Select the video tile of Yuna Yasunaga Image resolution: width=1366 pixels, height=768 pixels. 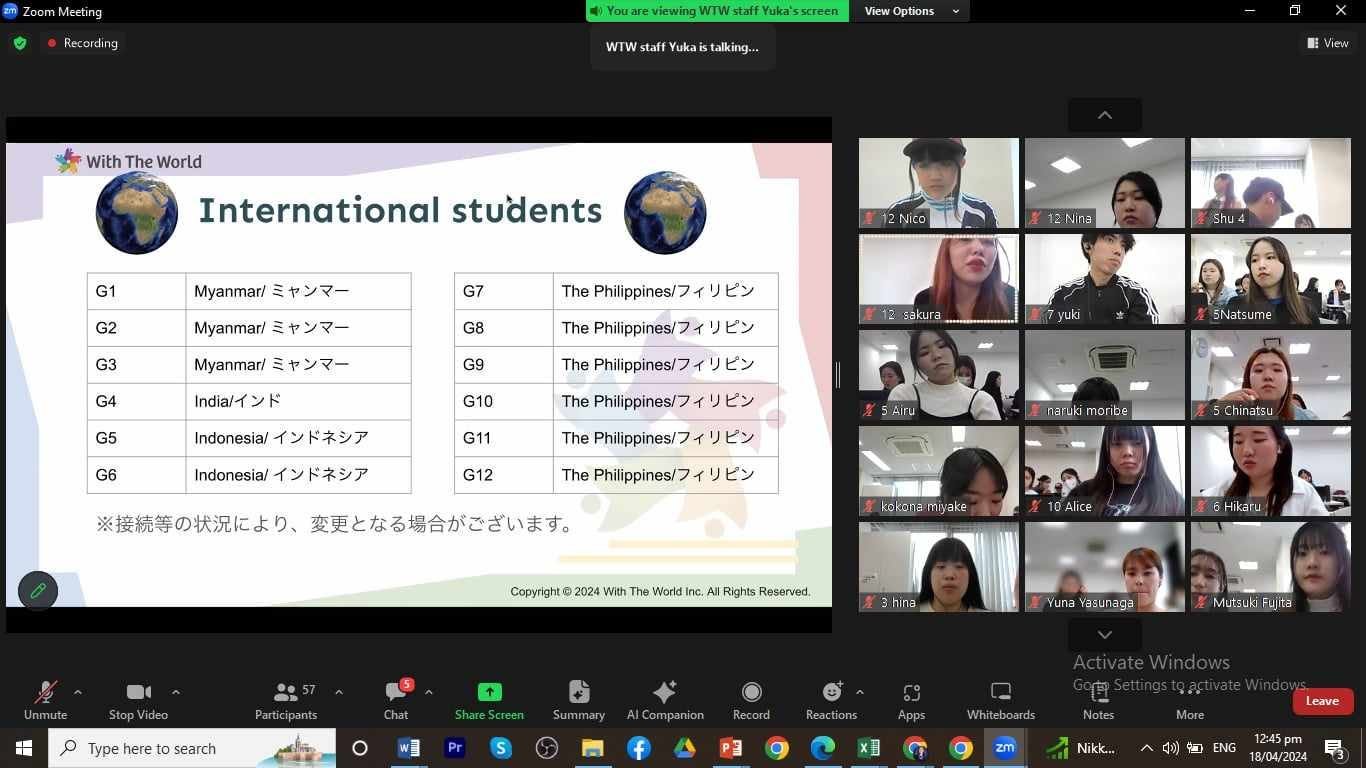tap(1105, 567)
